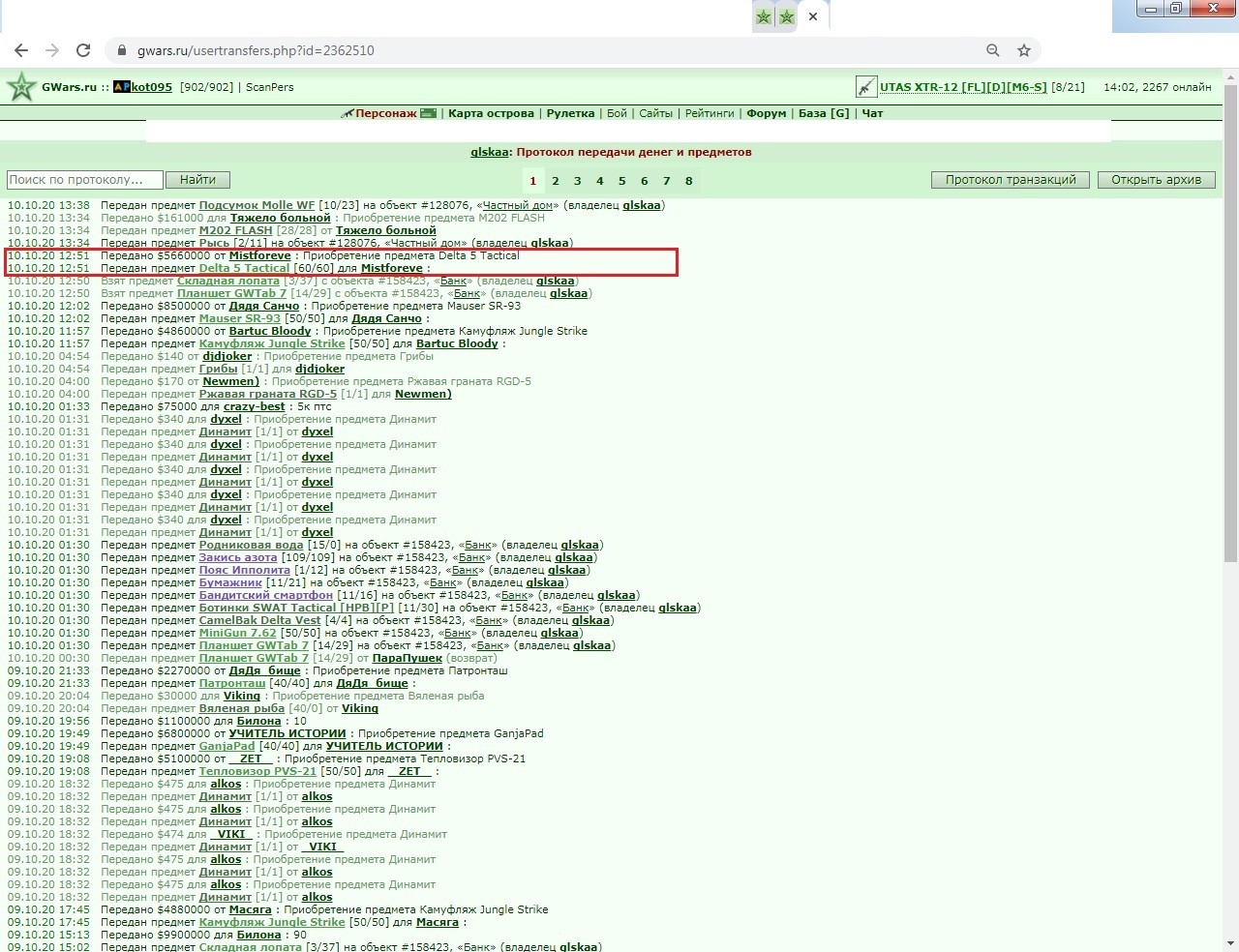Open the Рейтинги navigation item

(710, 113)
